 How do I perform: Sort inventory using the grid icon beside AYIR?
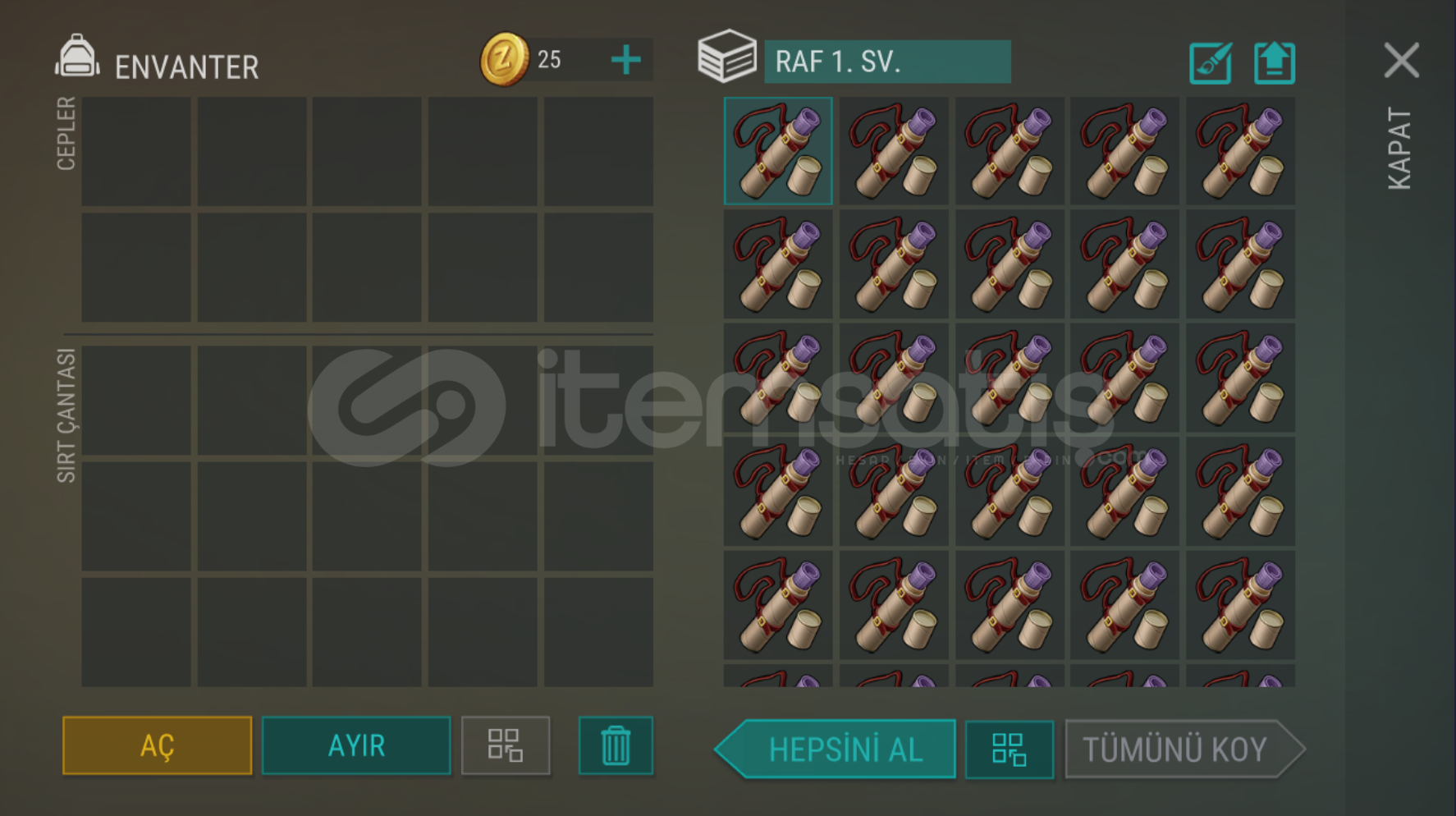point(506,745)
